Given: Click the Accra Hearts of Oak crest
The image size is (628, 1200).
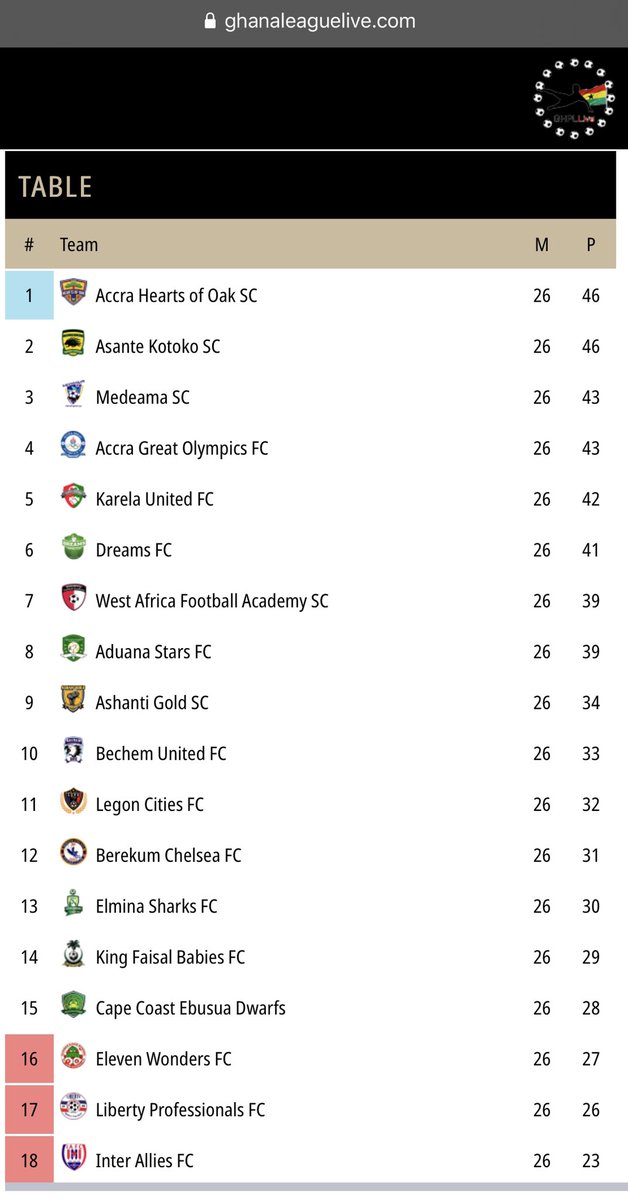Looking at the screenshot, I should [x=73, y=293].
